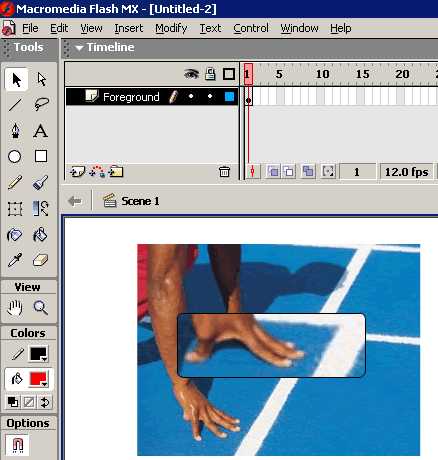Open the red fill color dropdown
The height and width of the screenshot is (460, 438).
point(39,379)
